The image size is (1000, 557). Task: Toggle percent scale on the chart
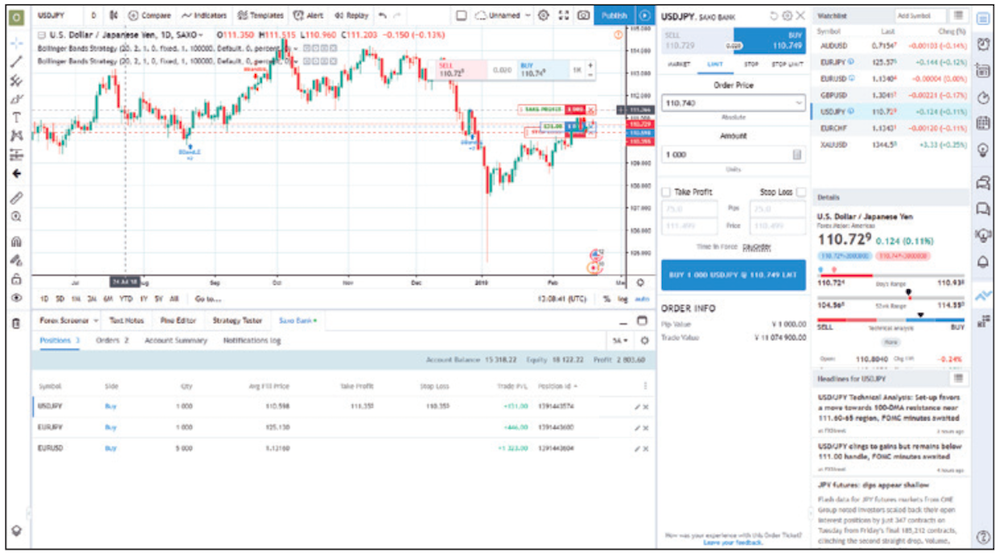coord(607,299)
